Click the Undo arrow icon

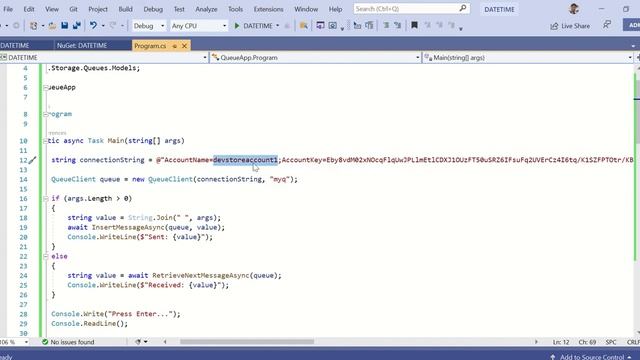[93, 25]
